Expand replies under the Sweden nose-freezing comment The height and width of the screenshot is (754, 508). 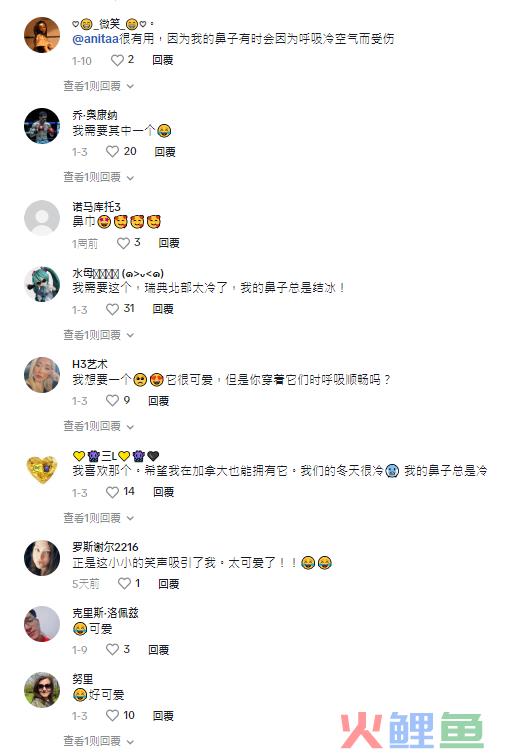(x=99, y=335)
